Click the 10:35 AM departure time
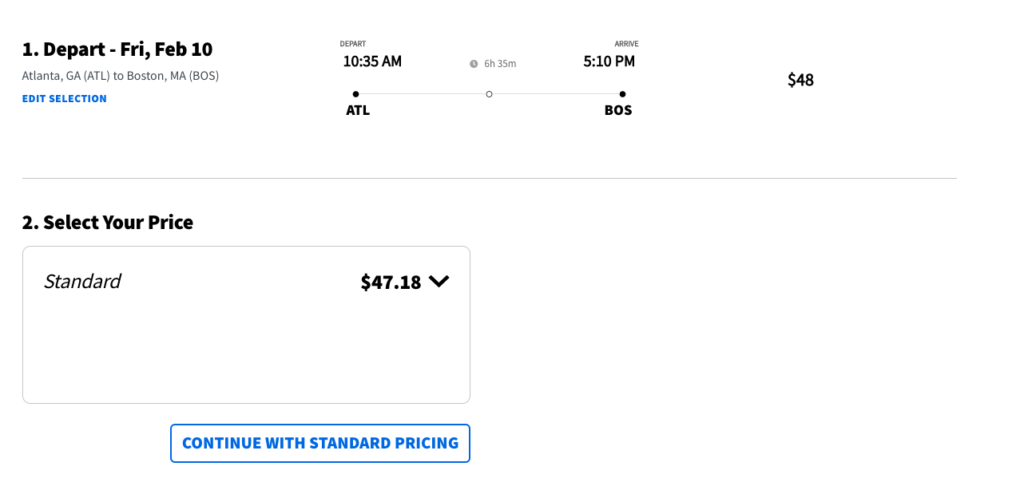This screenshot has width=1024, height=490. click(372, 62)
